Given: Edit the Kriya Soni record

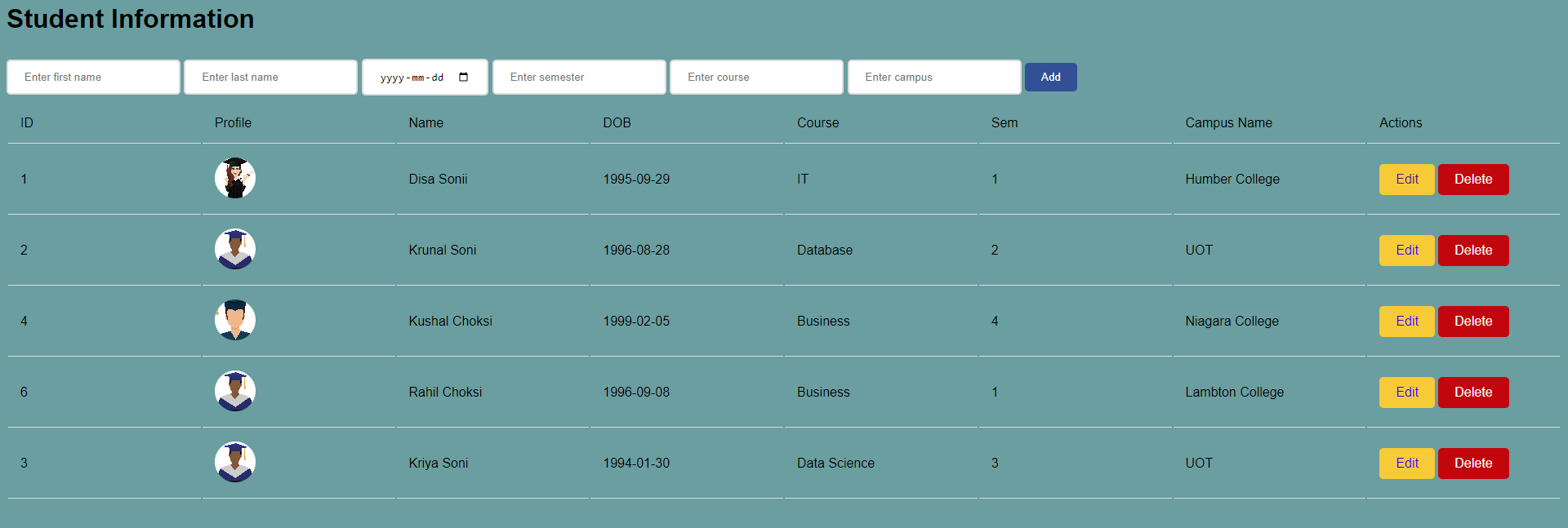Looking at the screenshot, I should [1406, 464].
